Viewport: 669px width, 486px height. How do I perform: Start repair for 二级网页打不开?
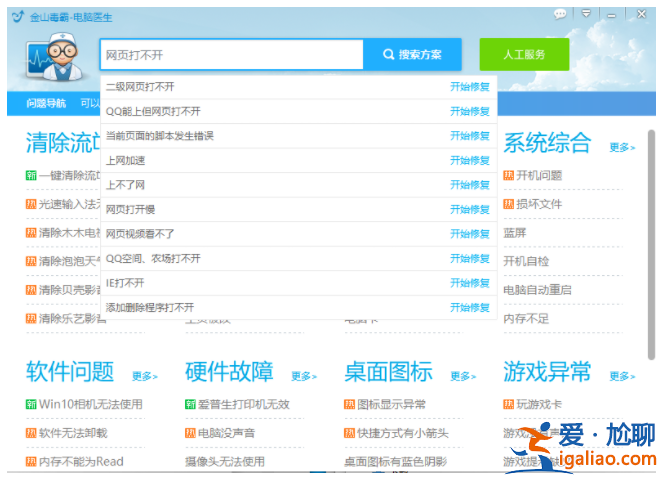pyautogui.click(x=470, y=87)
